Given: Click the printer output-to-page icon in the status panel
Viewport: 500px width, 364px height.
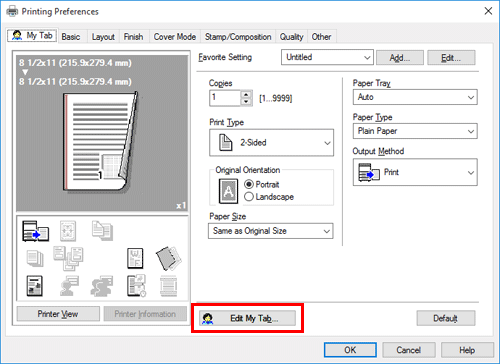Looking at the screenshot, I should [35, 231].
